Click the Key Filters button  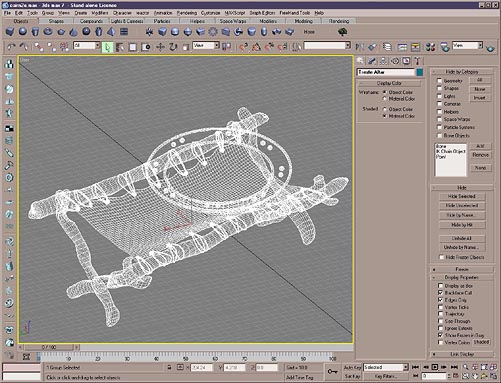pos(386,376)
